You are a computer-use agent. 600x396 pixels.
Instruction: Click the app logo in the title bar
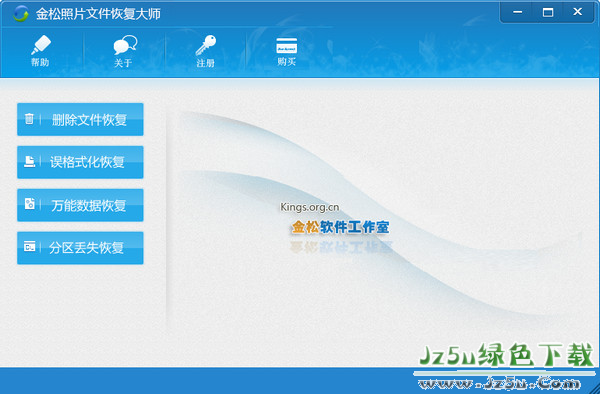21,14
